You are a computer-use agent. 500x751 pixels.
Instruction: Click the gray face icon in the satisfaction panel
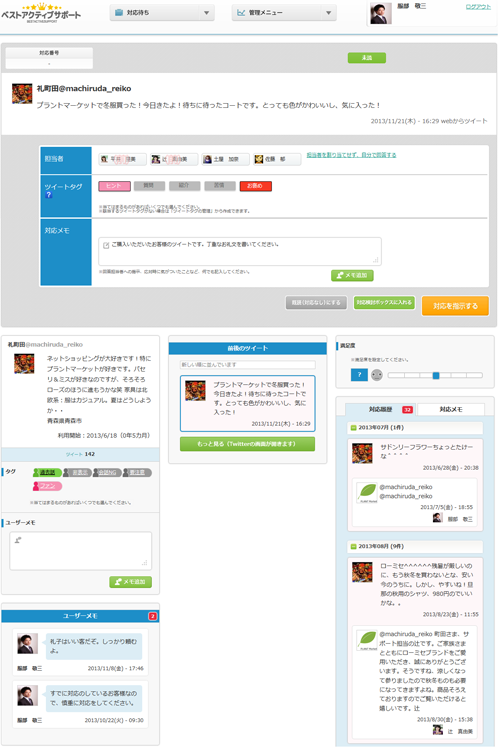(x=377, y=375)
